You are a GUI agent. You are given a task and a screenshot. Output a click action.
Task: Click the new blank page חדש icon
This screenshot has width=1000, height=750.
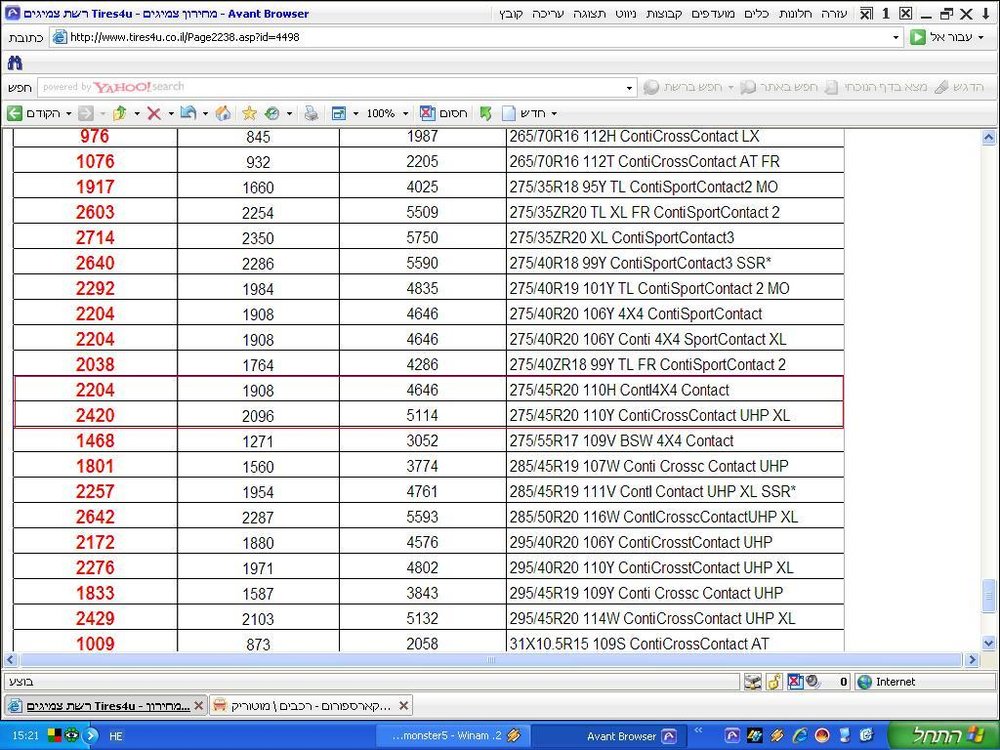pos(508,114)
